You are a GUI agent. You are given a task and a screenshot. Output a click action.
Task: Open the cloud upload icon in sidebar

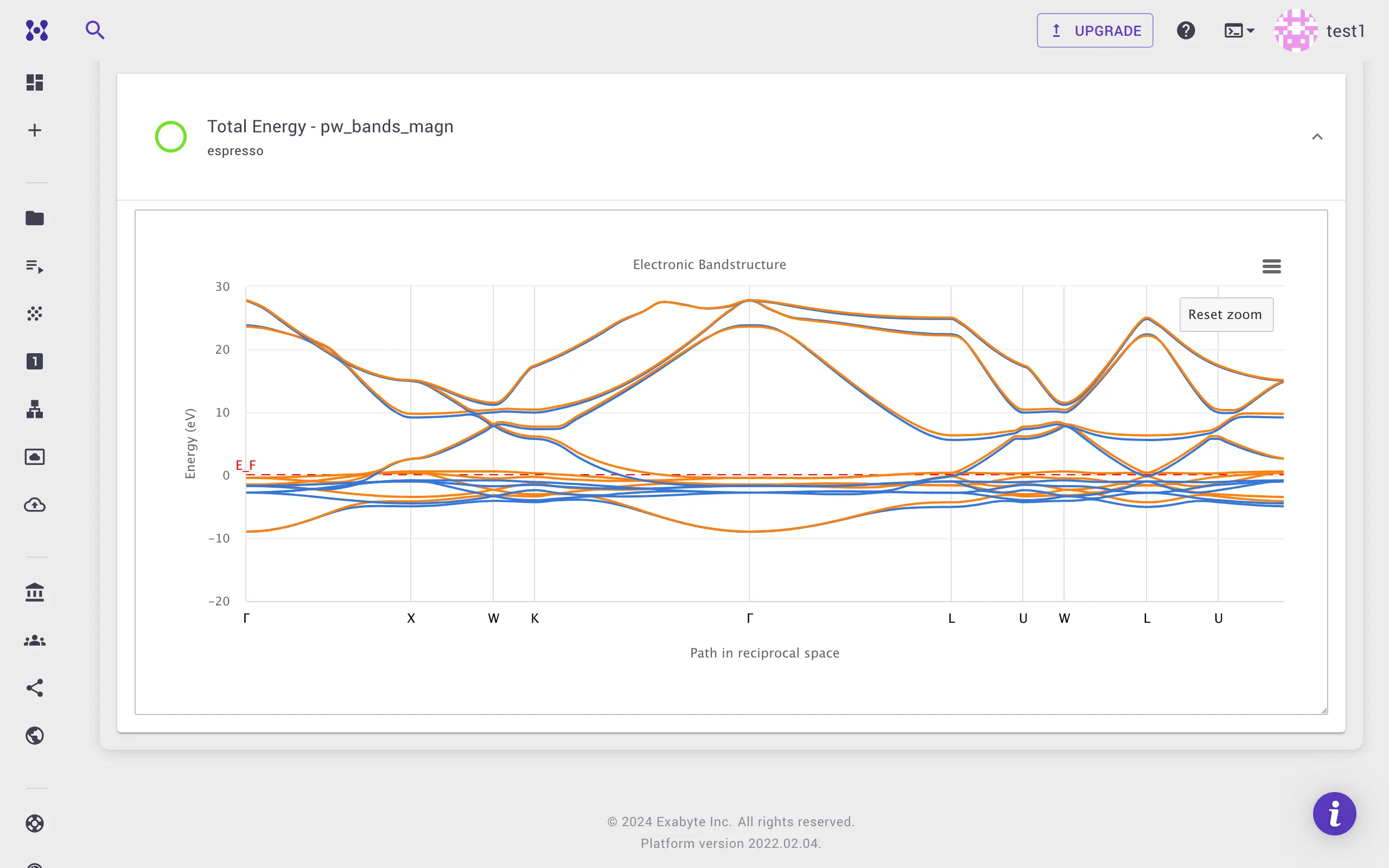point(35,505)
